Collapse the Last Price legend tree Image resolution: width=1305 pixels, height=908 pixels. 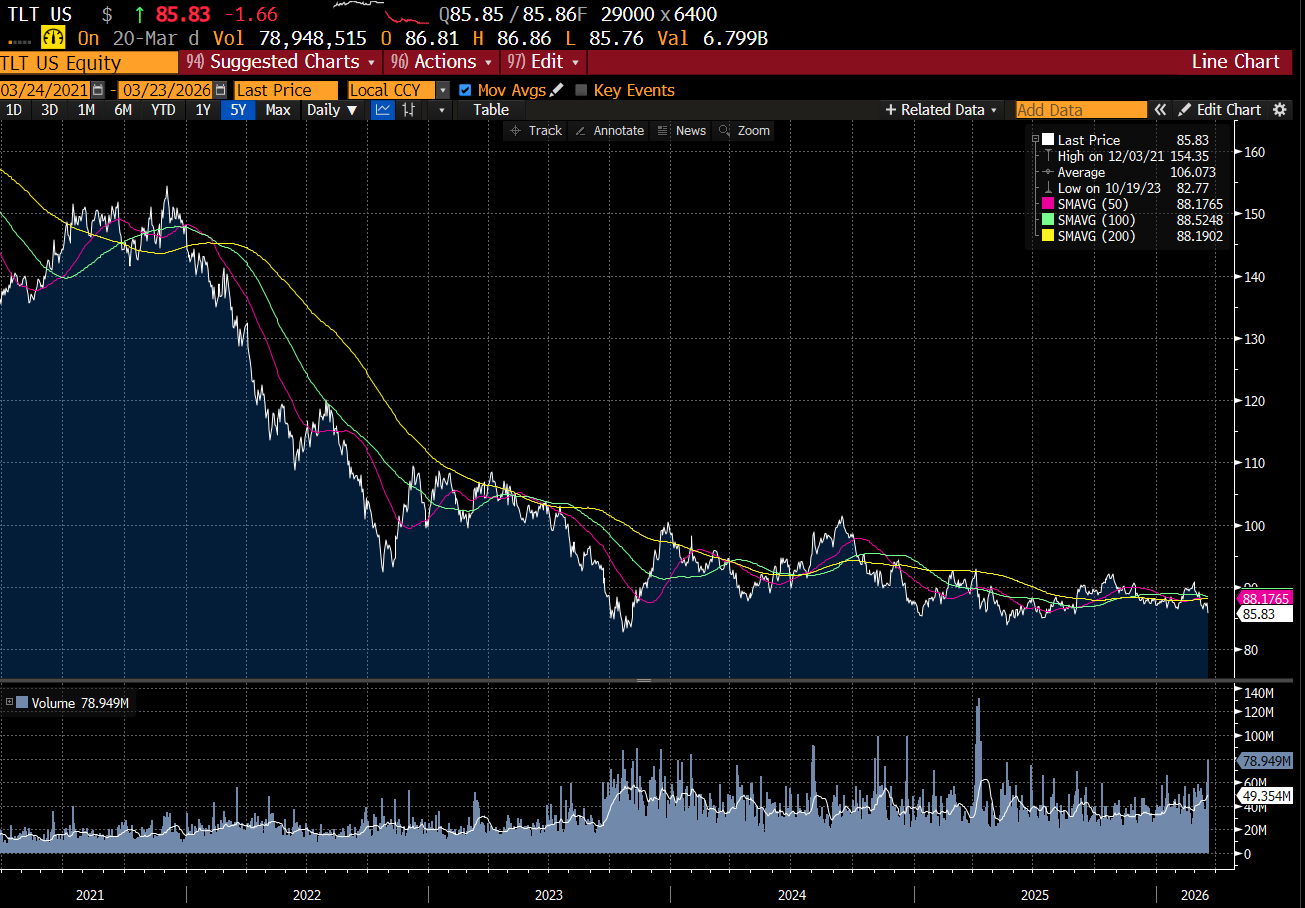point(1036,140)
